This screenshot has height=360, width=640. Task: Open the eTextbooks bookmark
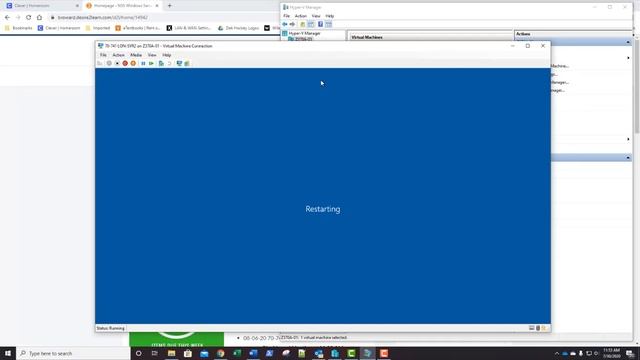click(138, 28)
